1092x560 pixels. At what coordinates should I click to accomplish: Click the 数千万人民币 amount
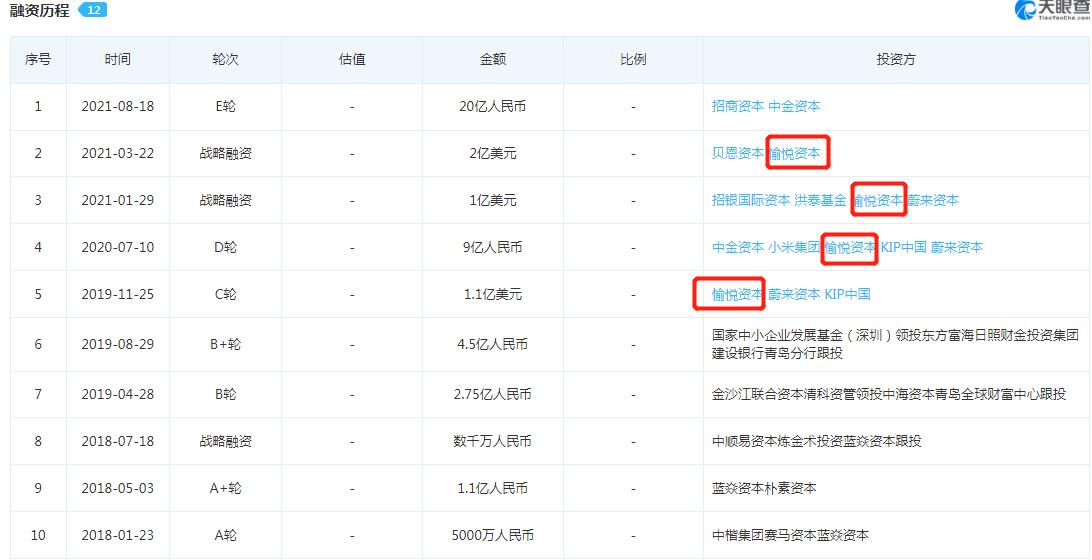pyautogui.click(x=492, y=441)
